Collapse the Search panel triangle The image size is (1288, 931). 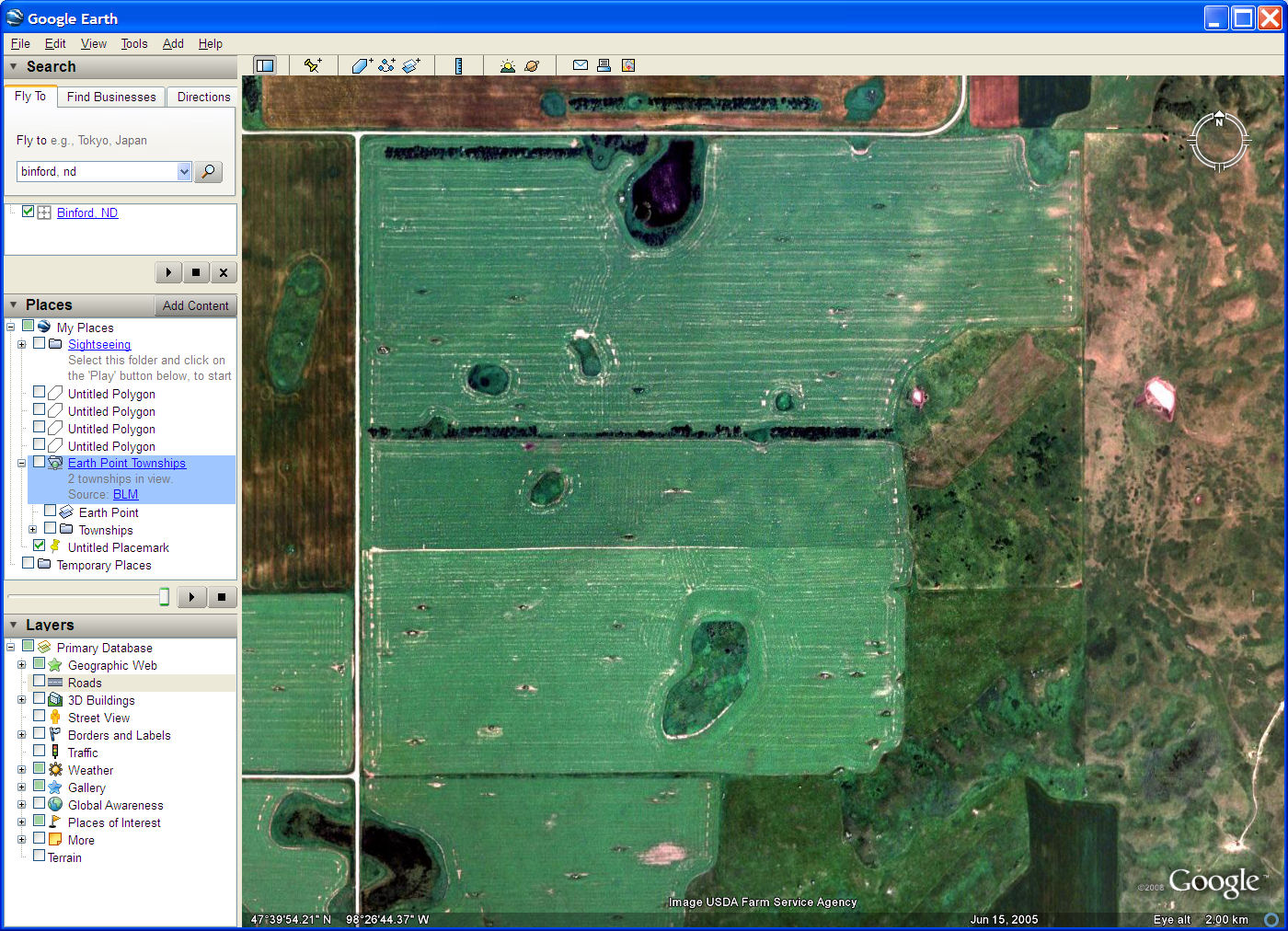tap(13, 66)
